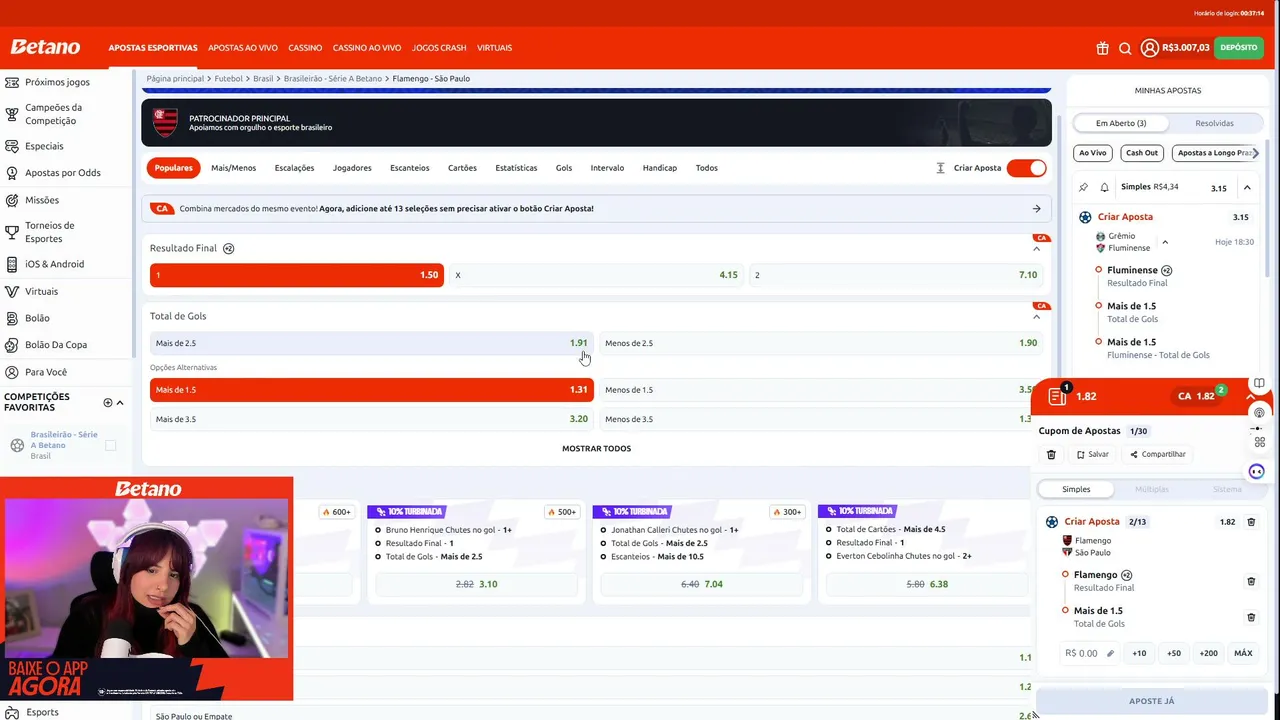Screen dimensions: 1280x720
Task: Set the stake to MÁX
Action: pos(1243,653)
